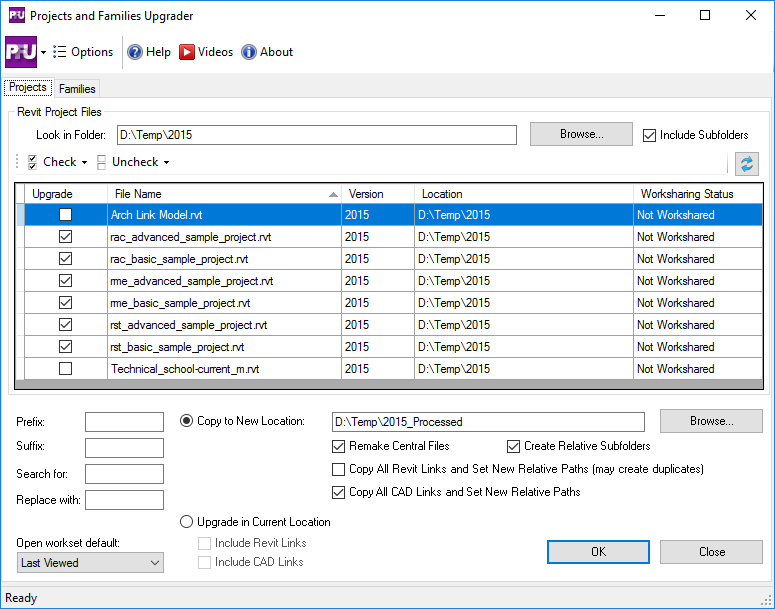The image size is (775, 609).
Task: Open the Check dropdown arrow
Action: point(84,163)
